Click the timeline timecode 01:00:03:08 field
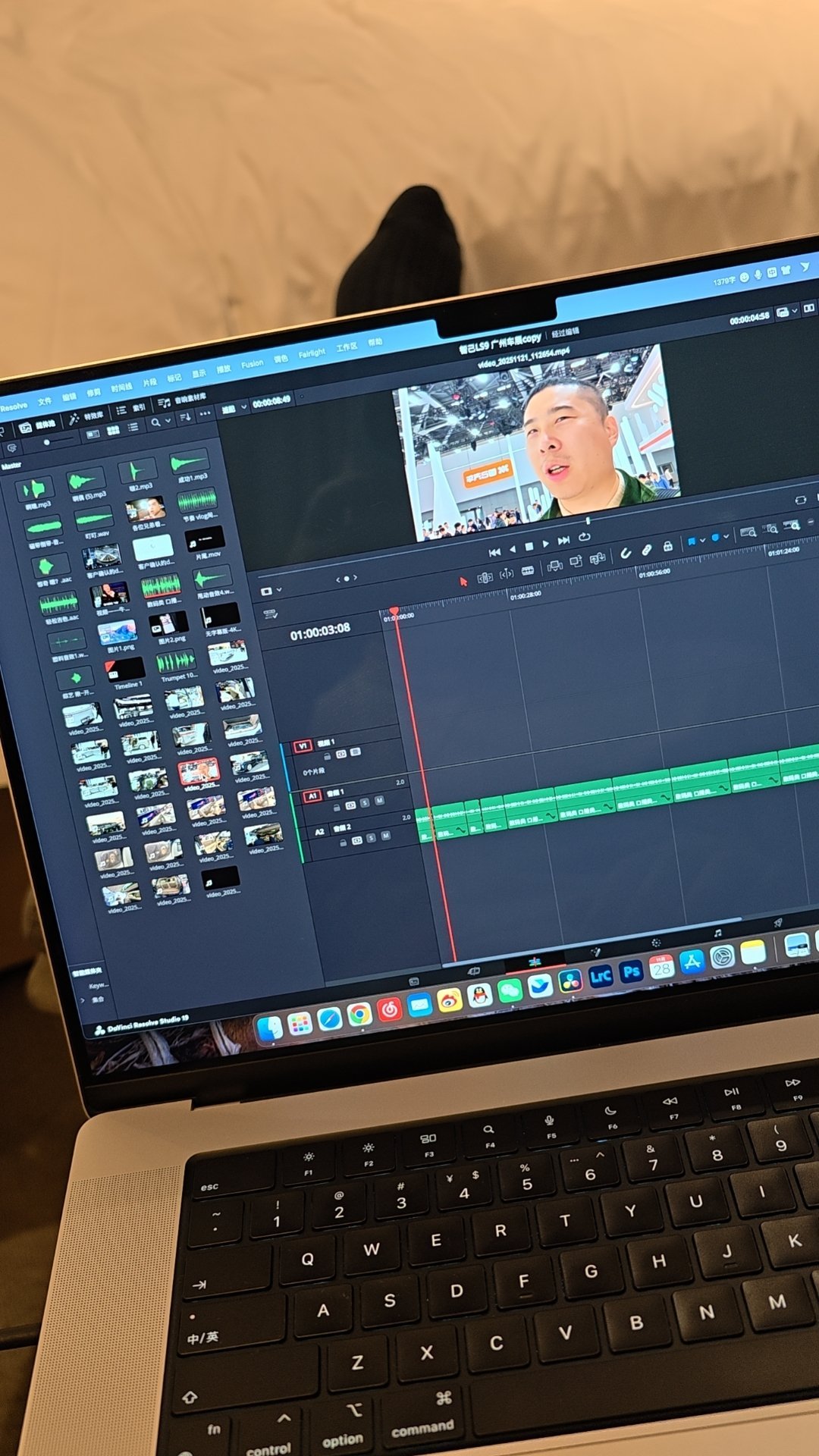819x1456 pixels. [320, 630]
